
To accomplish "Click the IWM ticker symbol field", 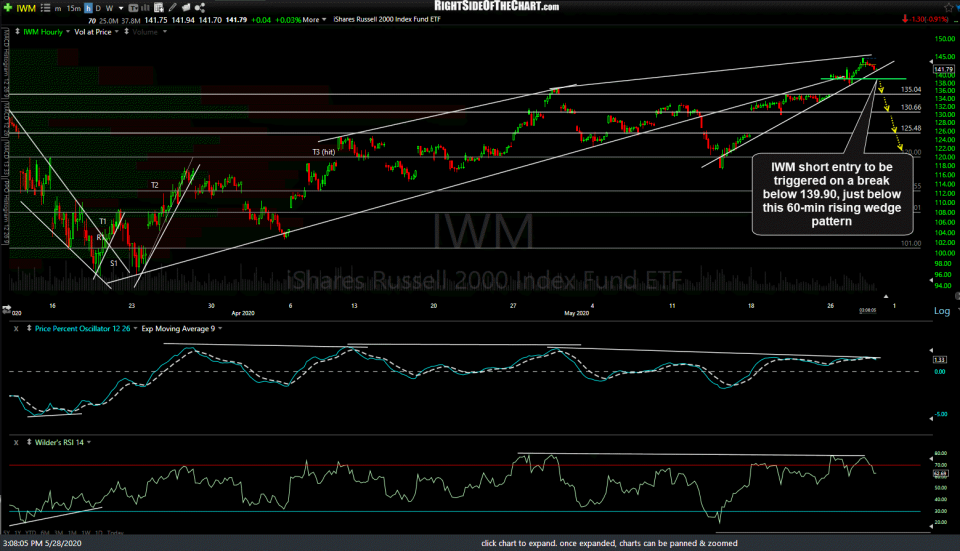I will [26, 8].
